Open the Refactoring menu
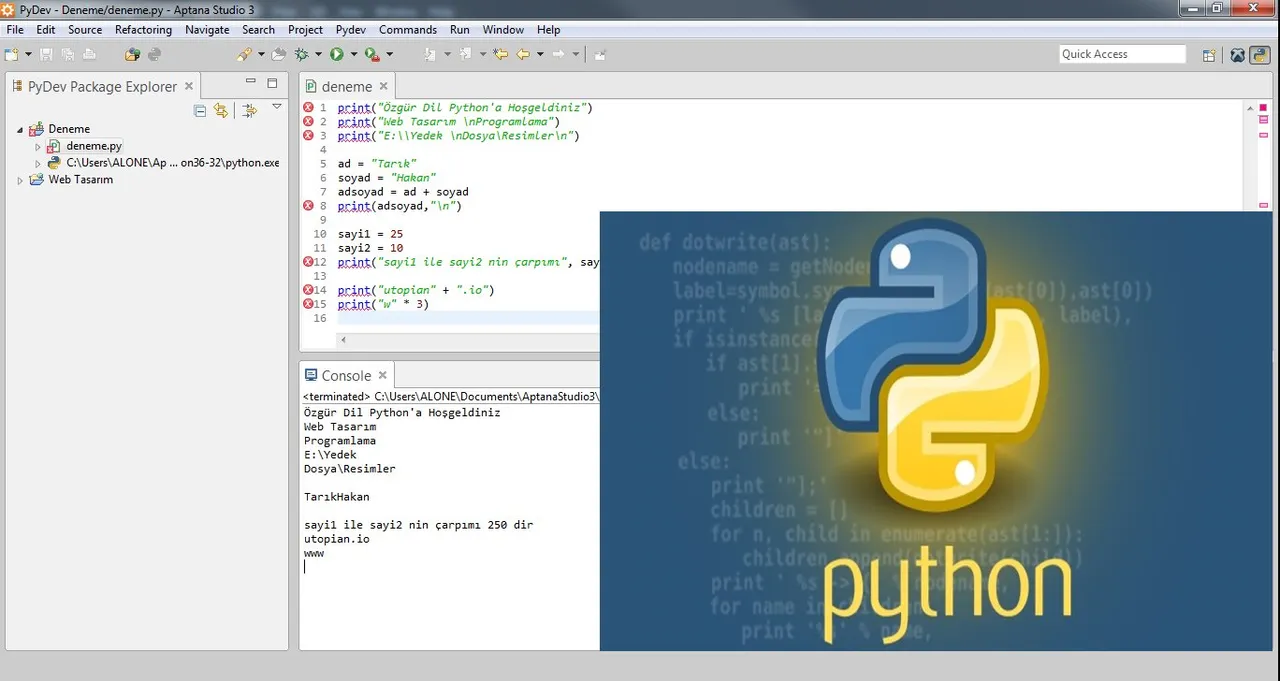Viewport: 1280px width, 681px height. coord(143,30)
